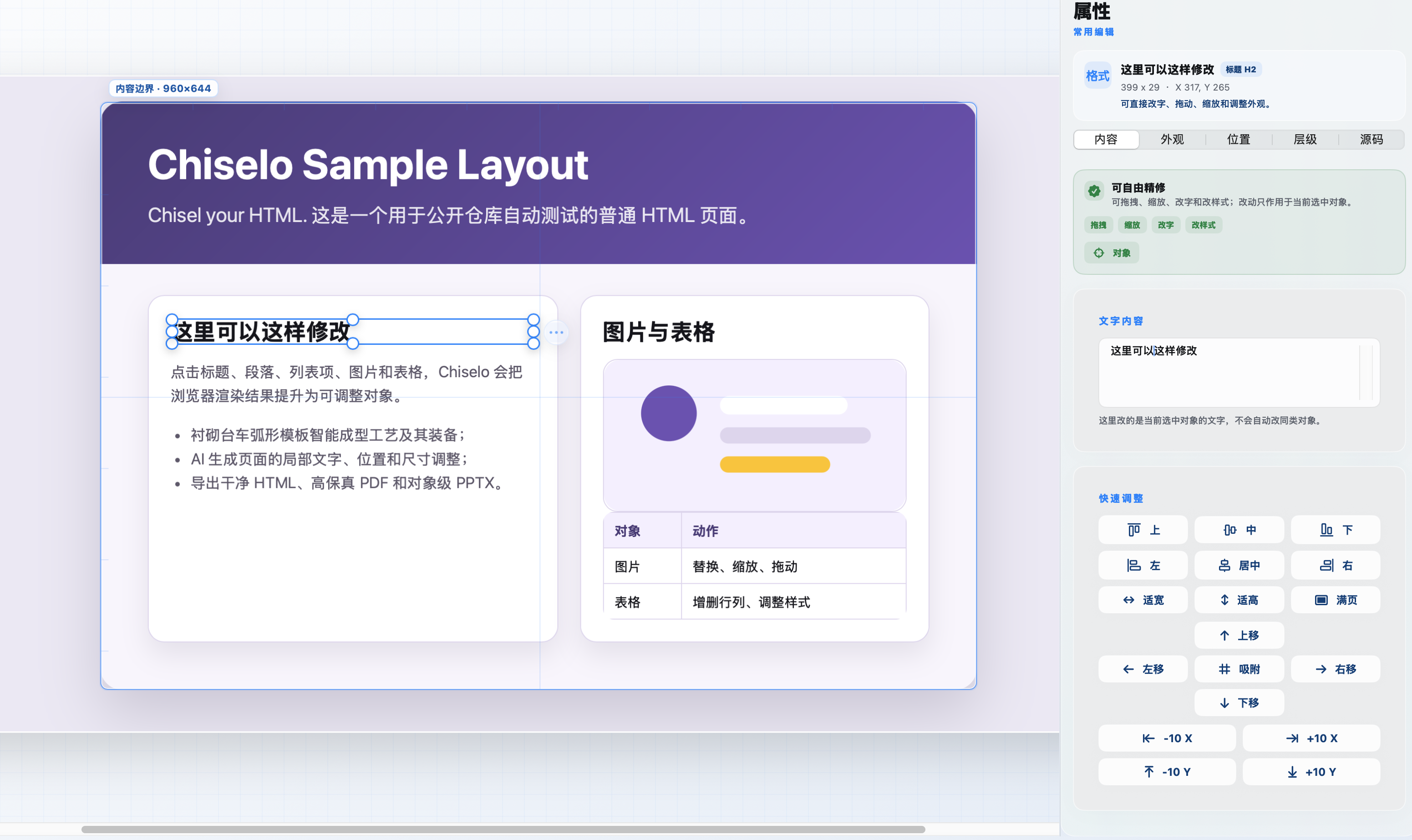Click the green shield check icon
Image resolution: width=1412 pixels, height=840 pixels.
[1094, 191]
